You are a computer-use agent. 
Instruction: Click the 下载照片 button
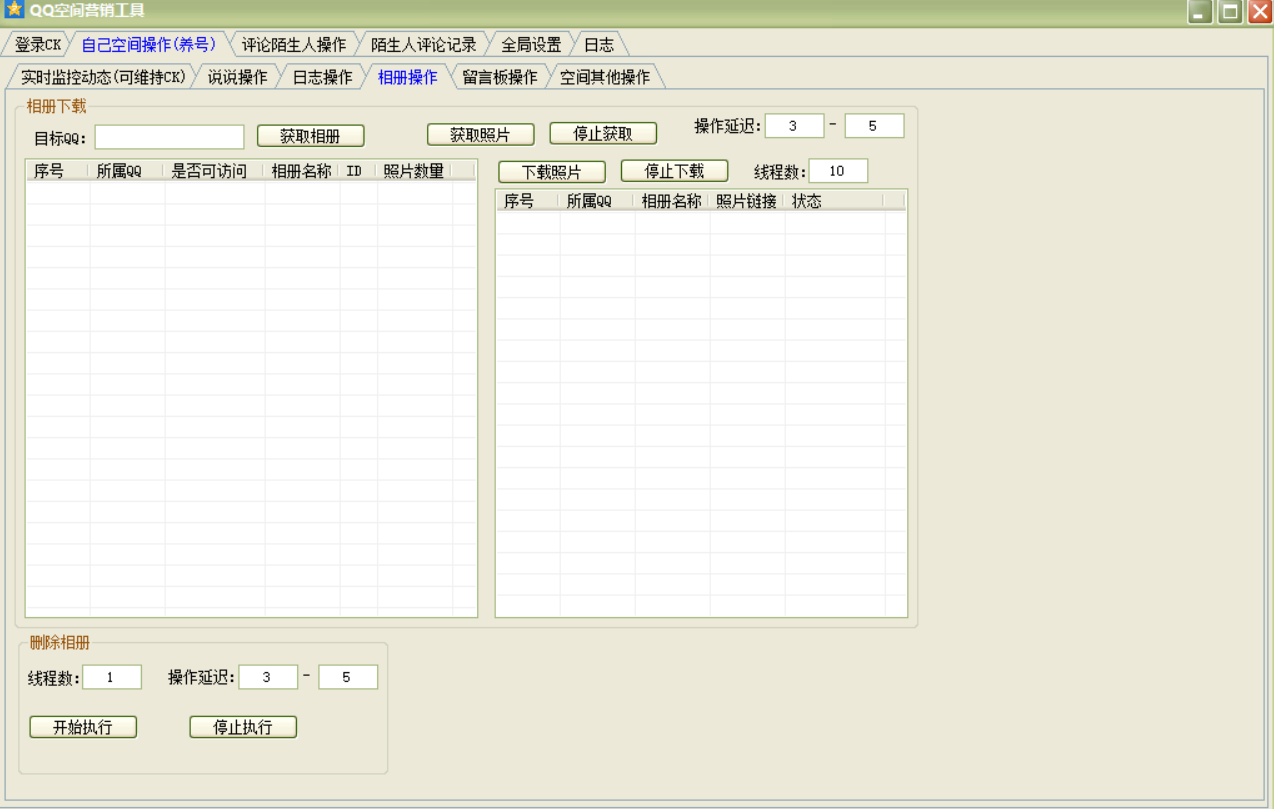[x=552, y=172]
